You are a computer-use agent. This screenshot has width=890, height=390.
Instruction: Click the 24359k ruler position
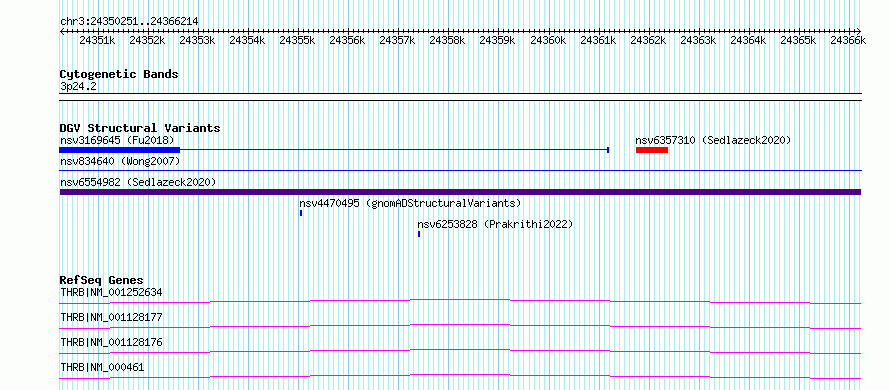[x=497, y=40]
